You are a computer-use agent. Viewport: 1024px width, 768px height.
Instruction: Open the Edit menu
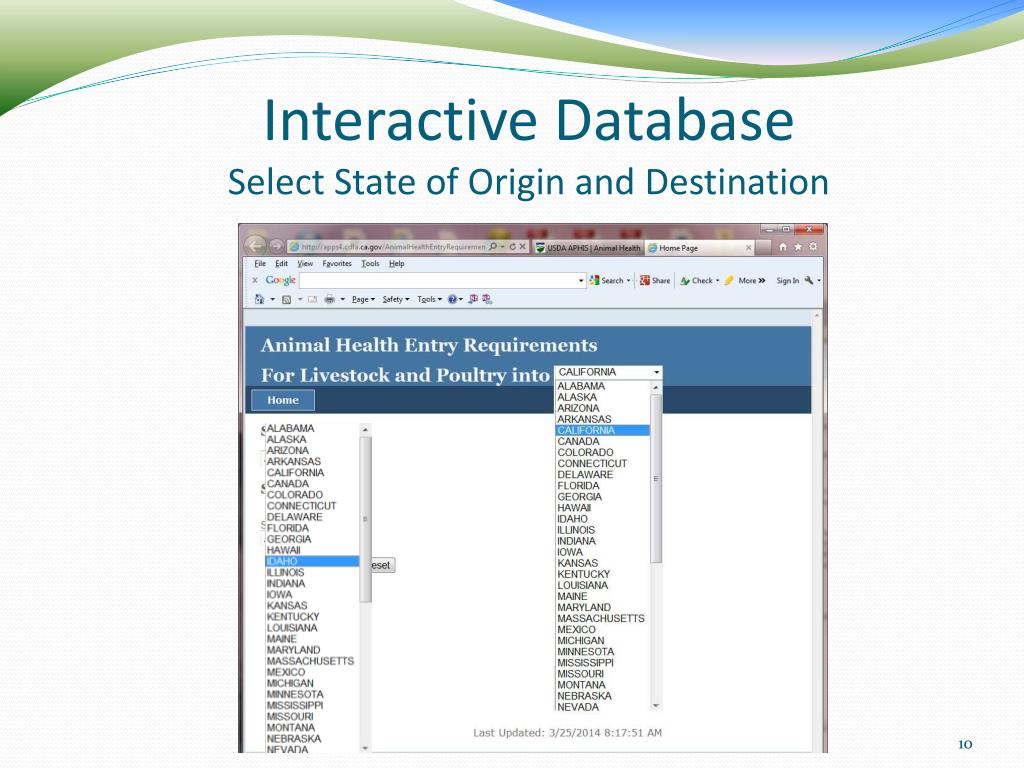(281, 264)
